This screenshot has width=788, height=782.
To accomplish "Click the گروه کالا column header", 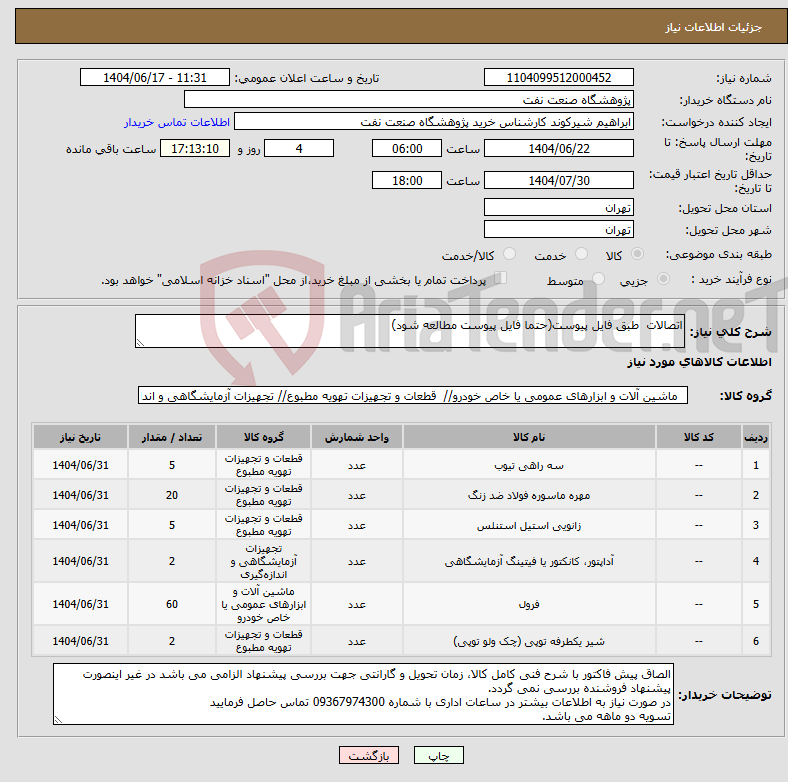I will point(263,437).
